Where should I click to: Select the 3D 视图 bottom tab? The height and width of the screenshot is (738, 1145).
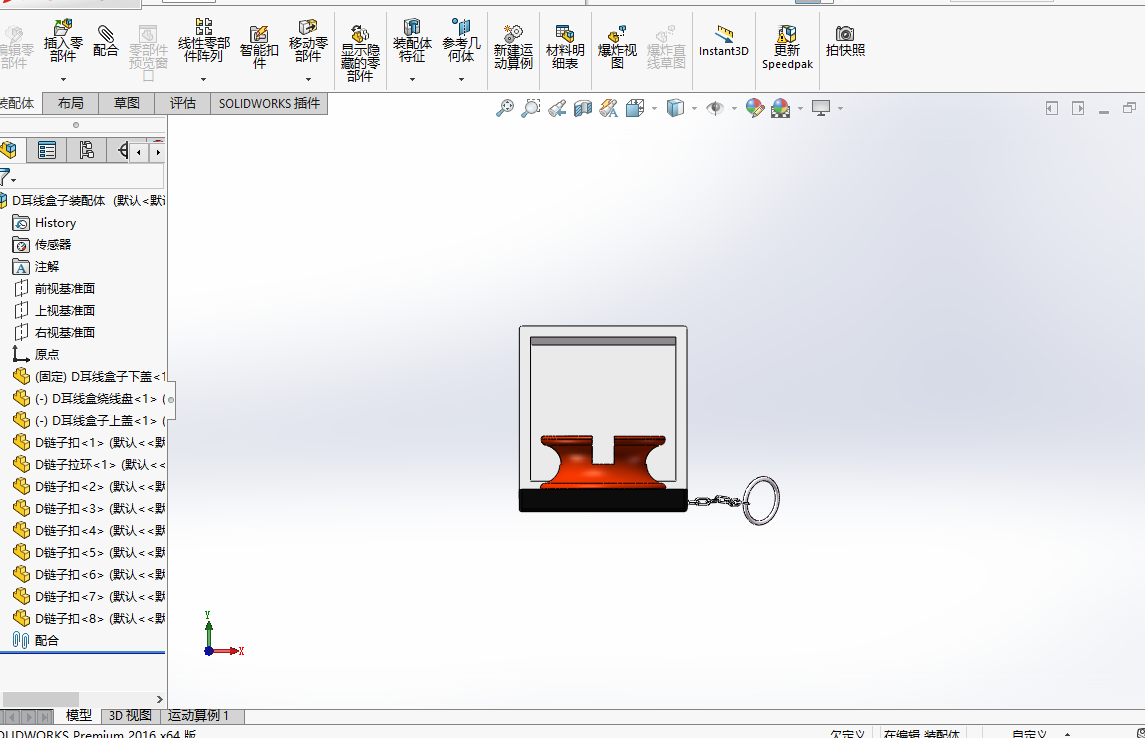coord(130,715)
